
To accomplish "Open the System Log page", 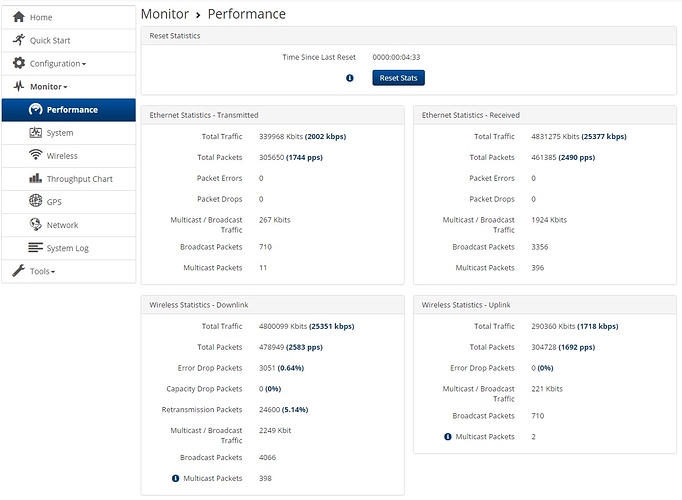I will pyautogui.click(x=69, y=248).
